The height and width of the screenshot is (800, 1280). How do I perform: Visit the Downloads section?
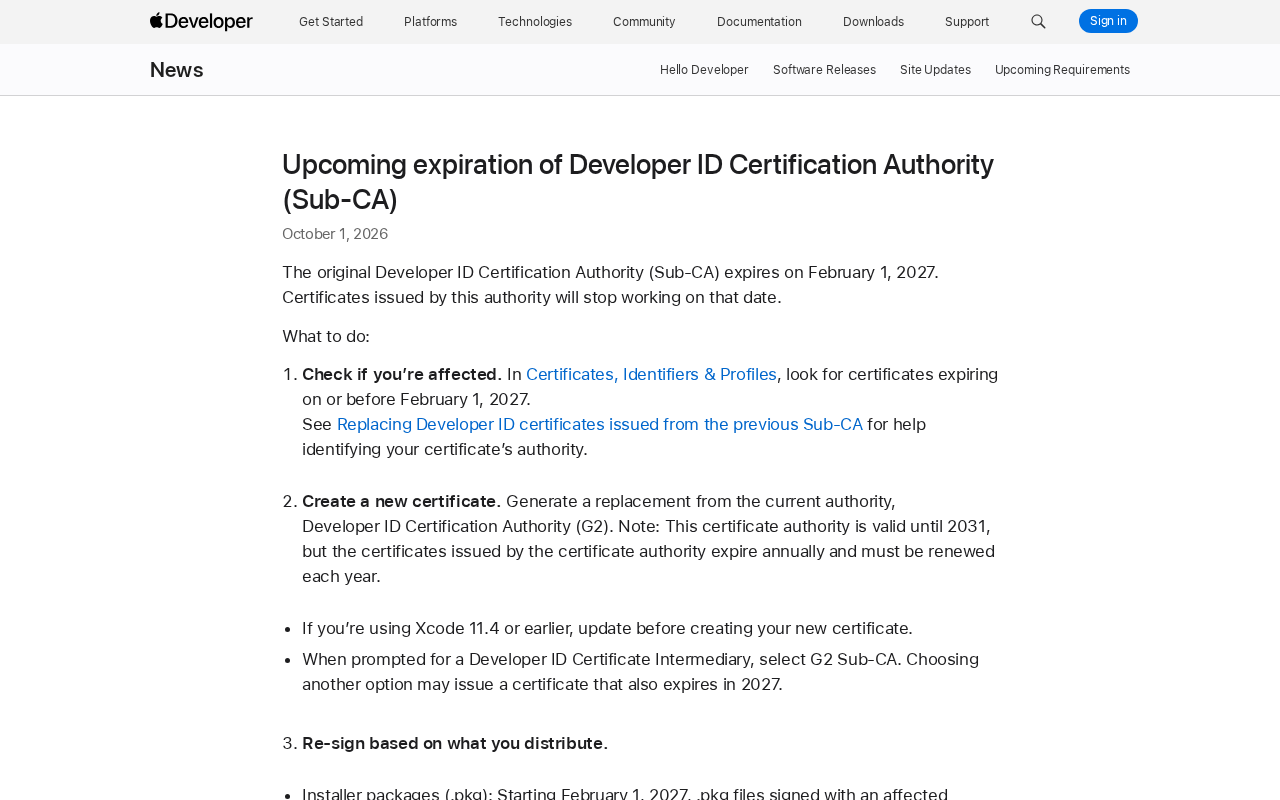873,22
